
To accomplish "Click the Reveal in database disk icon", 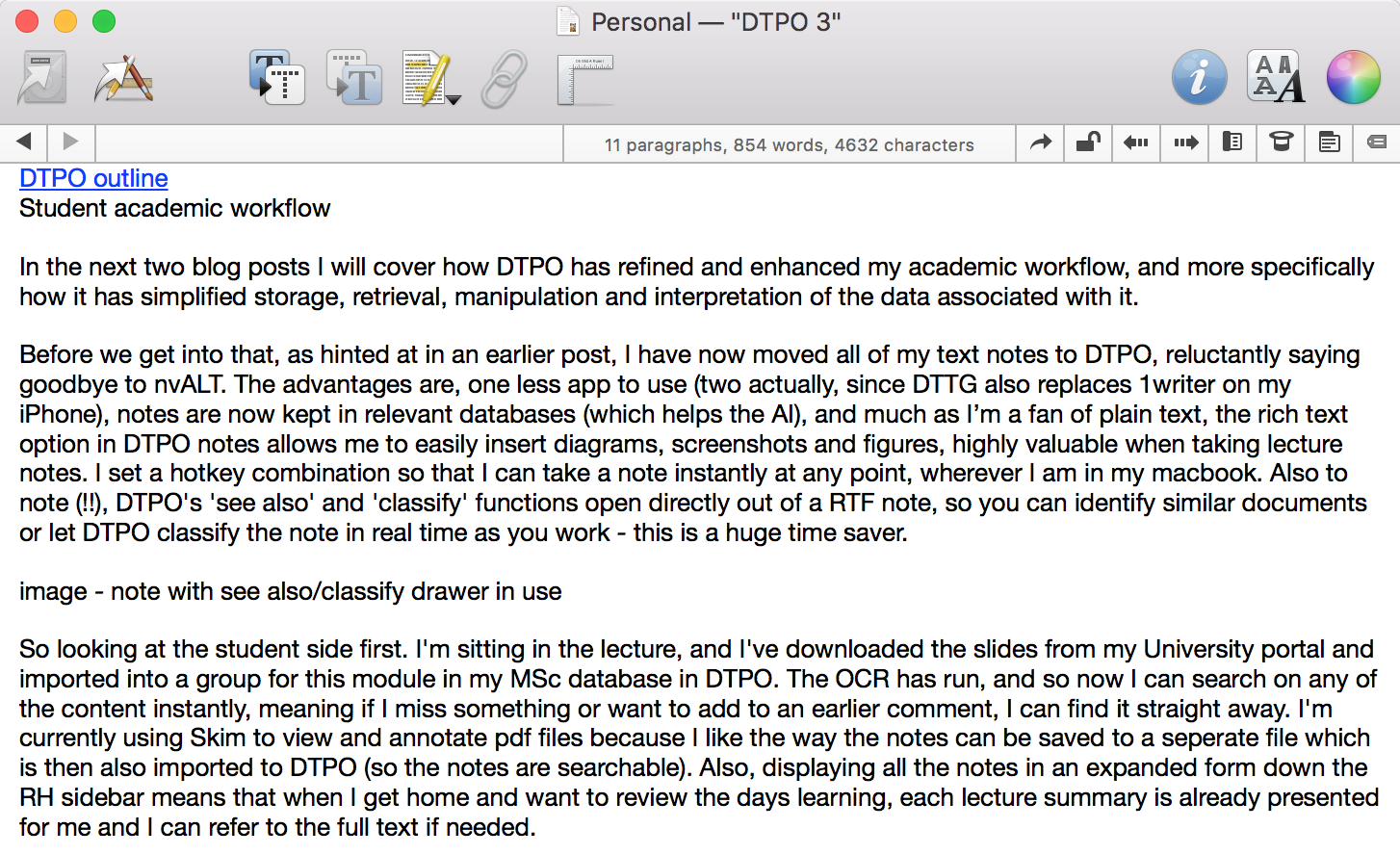I will point(42,78).
